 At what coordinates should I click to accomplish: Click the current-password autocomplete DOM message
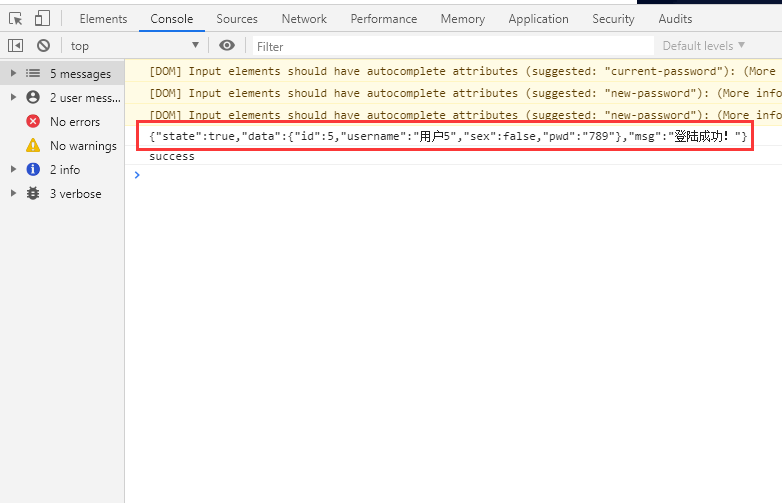coord(453,71)
